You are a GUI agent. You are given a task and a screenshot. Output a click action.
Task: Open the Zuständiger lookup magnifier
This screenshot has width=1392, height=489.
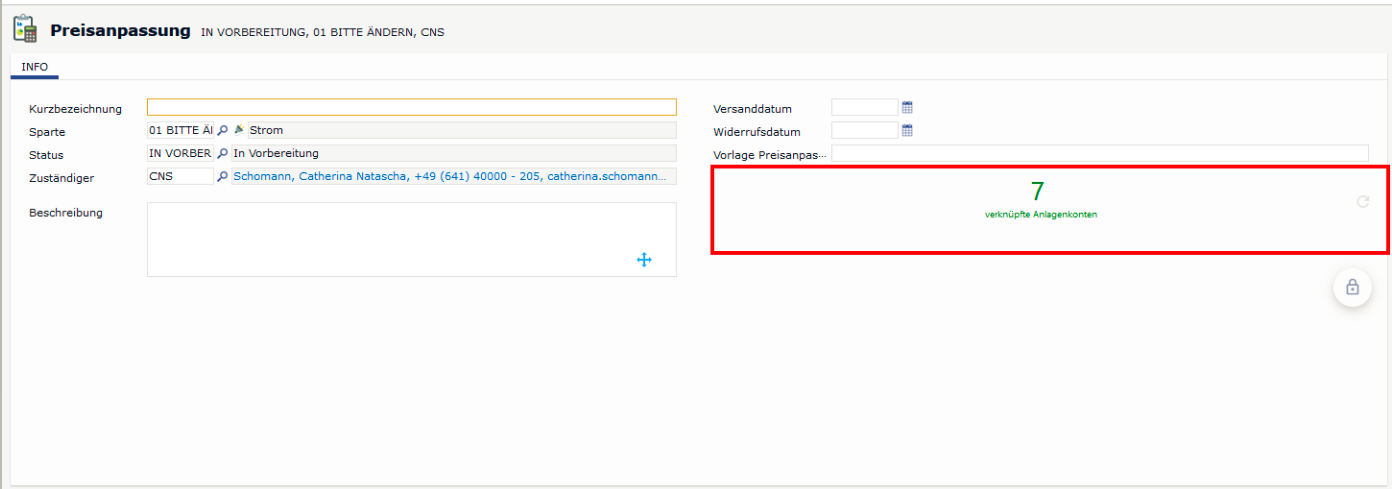[x=223, y=177]
